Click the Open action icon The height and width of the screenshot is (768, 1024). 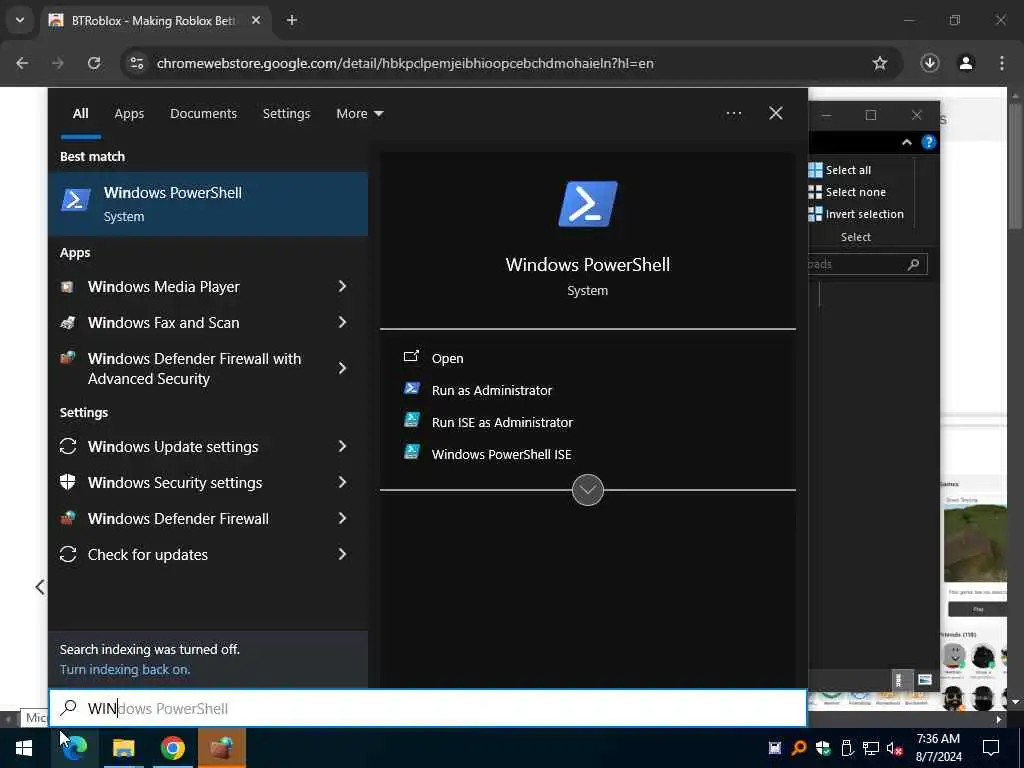coord(411,357)
